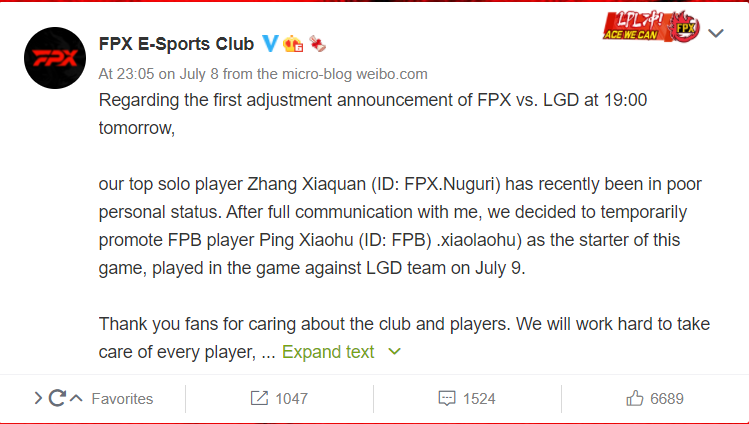
Task: Click the circular refresh arrow icon
Action: pos(57,398)
